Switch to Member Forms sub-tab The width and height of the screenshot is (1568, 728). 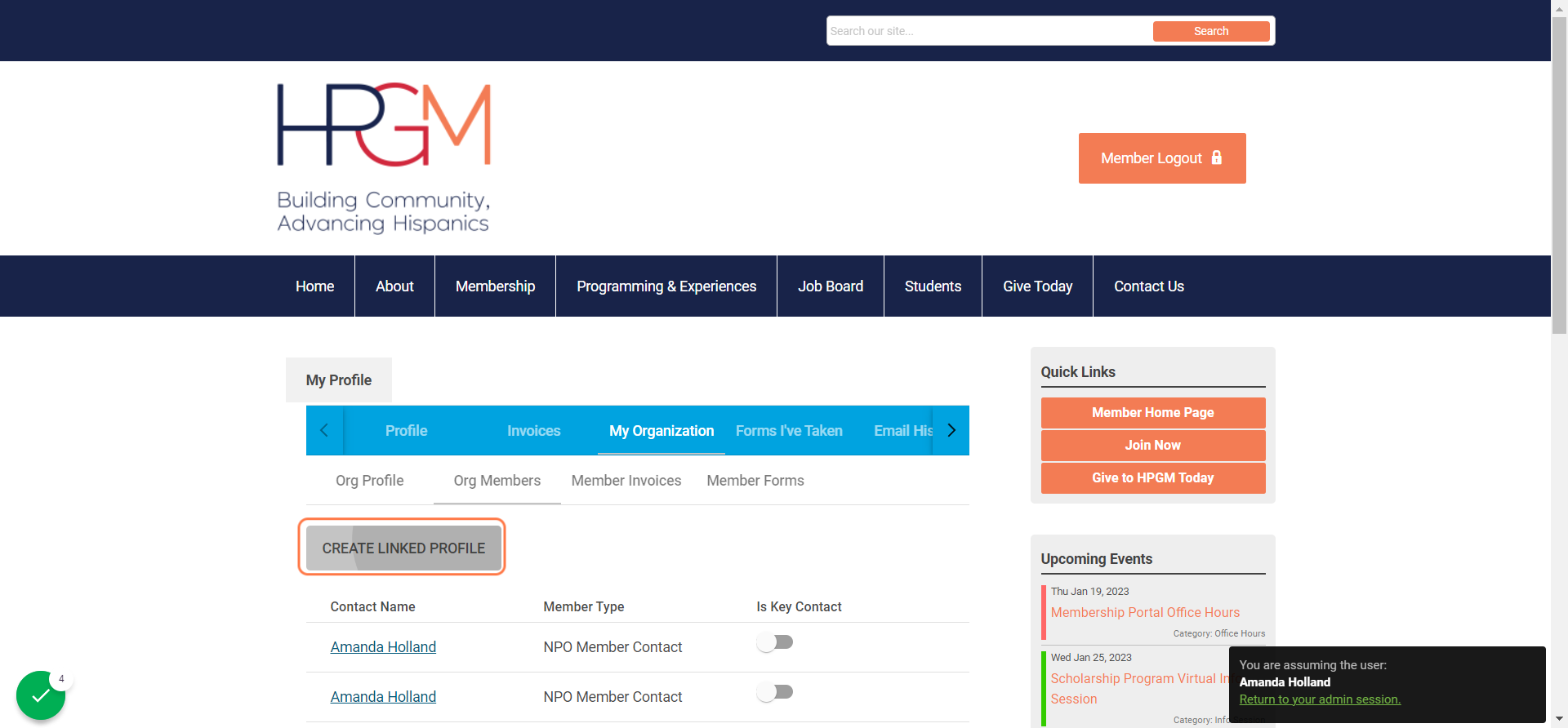755,481
